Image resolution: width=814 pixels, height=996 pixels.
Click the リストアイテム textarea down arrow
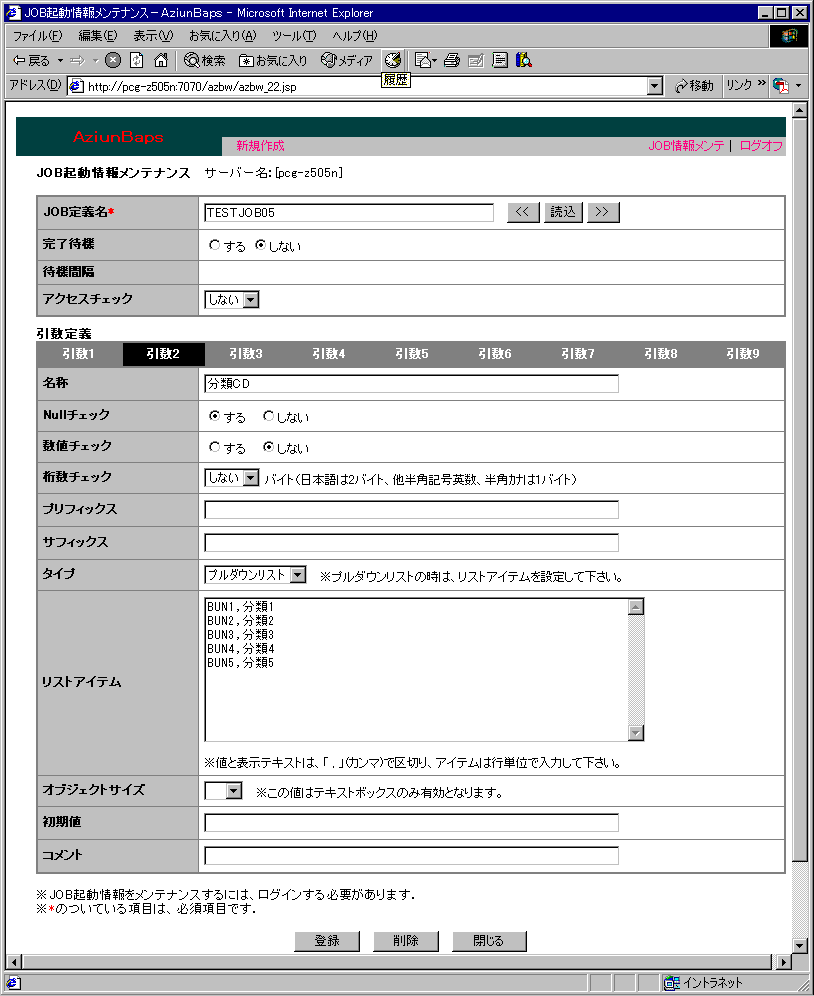pyautogui.click(x=636, y=733)
